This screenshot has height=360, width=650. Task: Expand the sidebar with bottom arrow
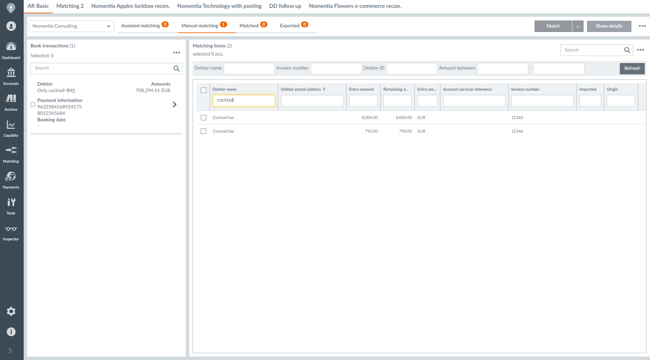[11, 350]
